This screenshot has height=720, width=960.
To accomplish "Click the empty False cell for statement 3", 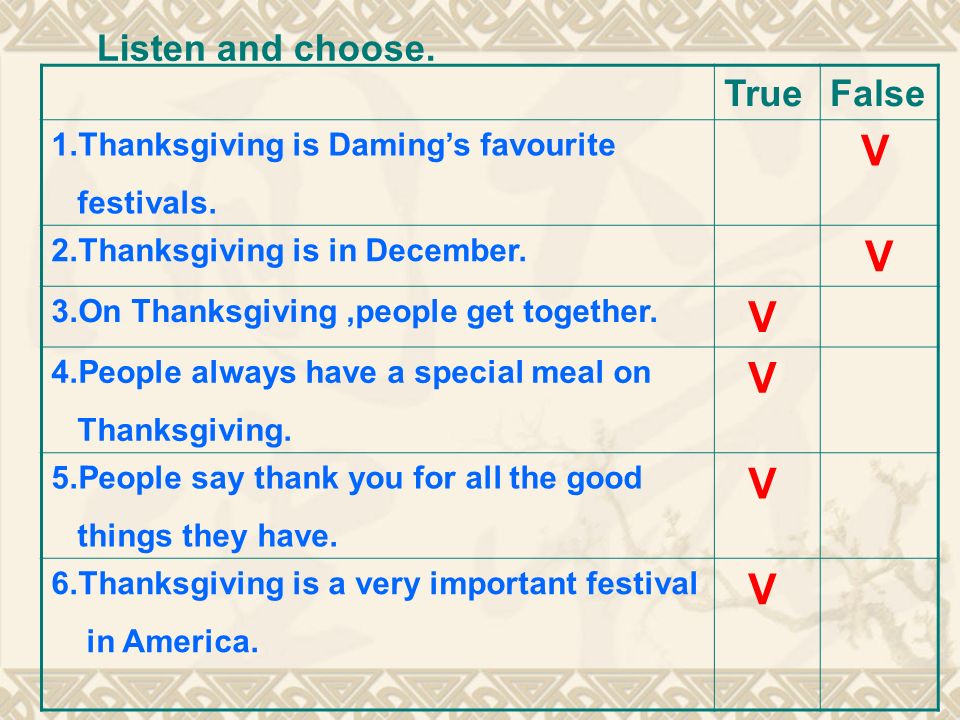I will pyautogui.click(x=879, y=317).
